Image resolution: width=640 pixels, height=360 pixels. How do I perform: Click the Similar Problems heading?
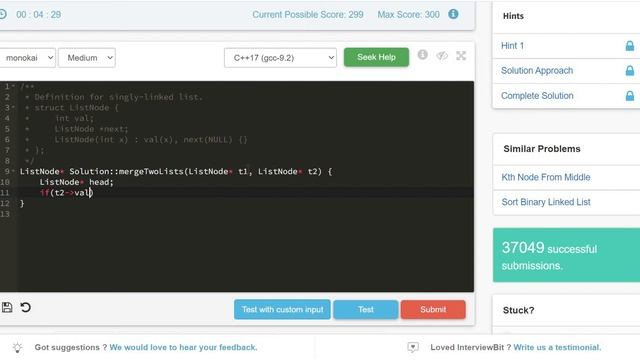click(542, 149)
